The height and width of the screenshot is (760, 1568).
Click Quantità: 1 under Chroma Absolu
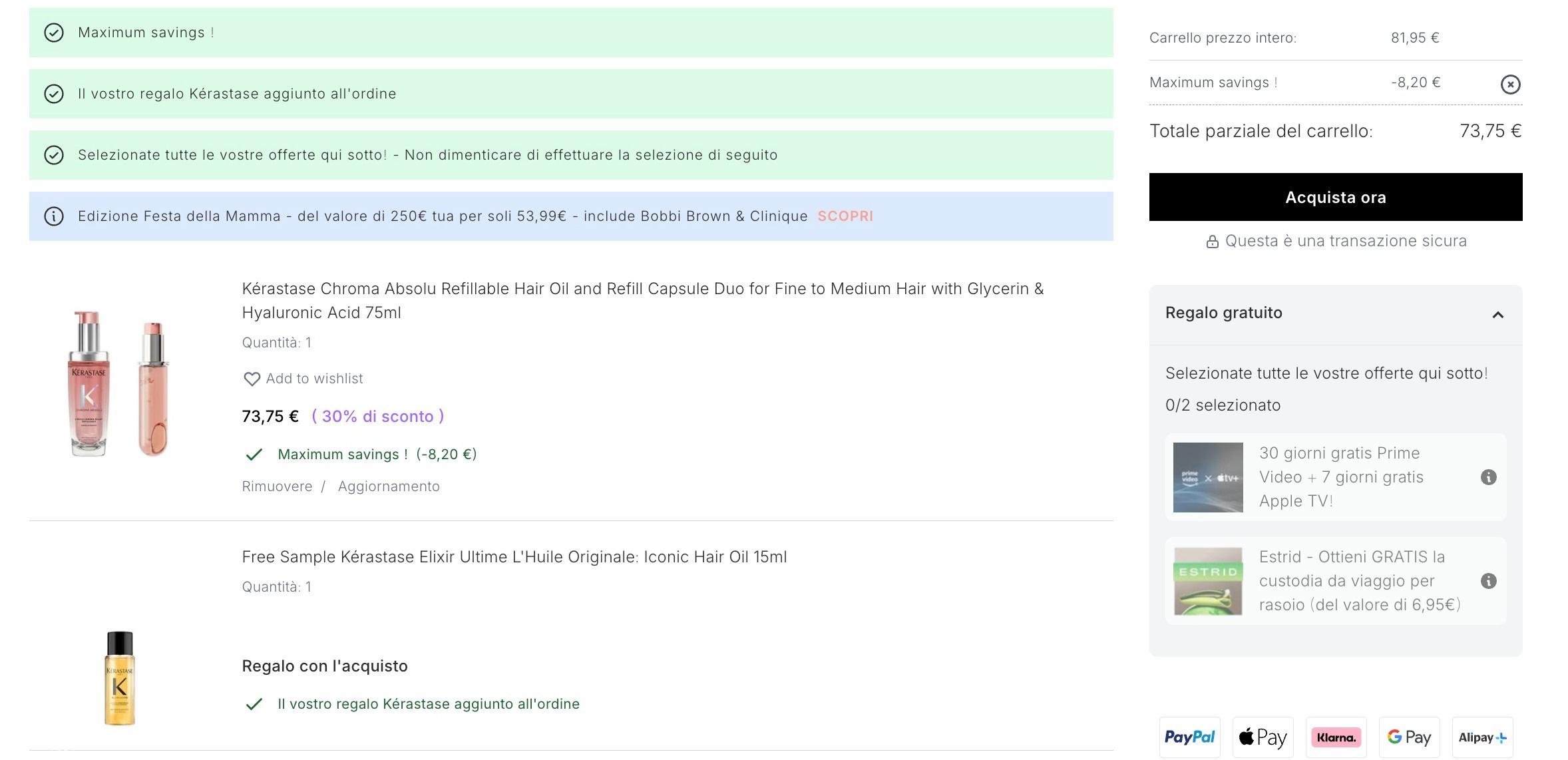(277, 343)
